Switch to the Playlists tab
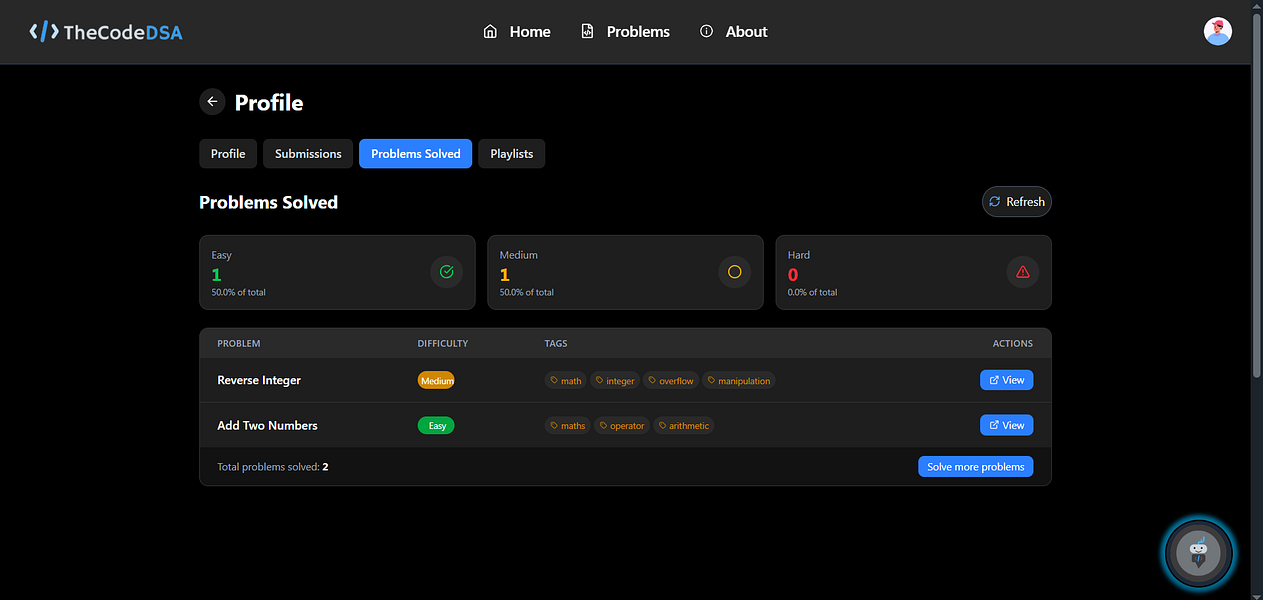This screenshot has width=1263, height=600. [x=512, y=154]
